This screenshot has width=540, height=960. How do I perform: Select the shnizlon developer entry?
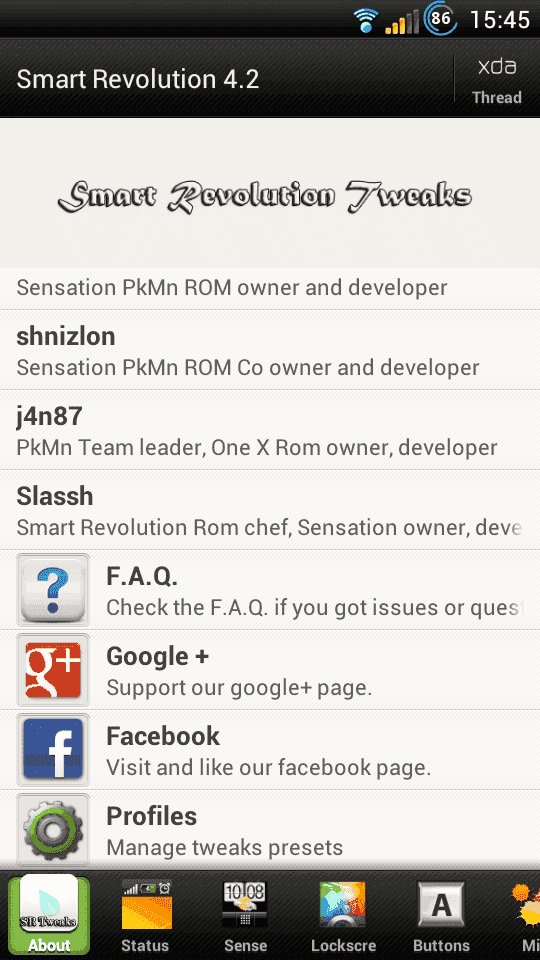pos(270,350)
